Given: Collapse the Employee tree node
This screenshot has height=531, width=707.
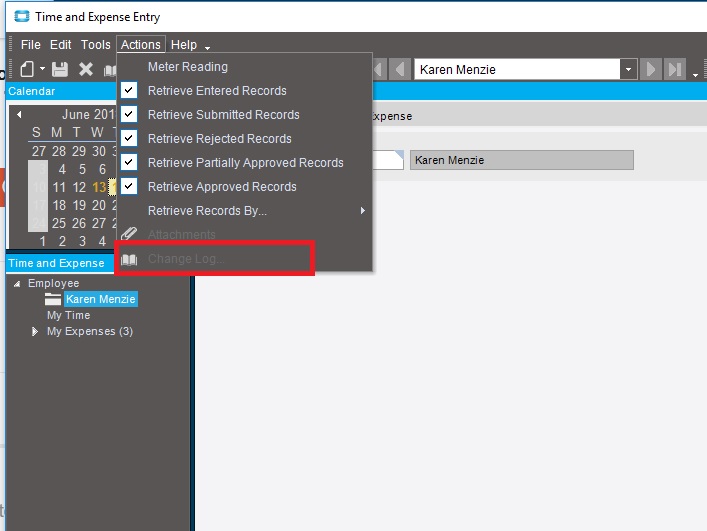Looking at the screenshot, I should [x=17, y=284].
